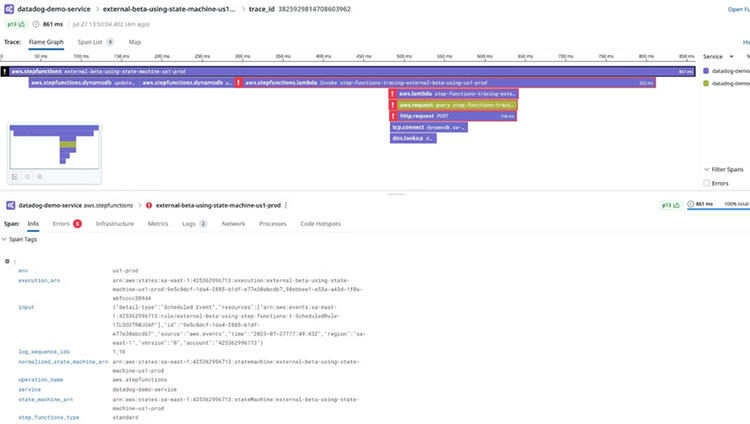The image size is (750, 424).
Task: Select the tcp.connect dynamodb span
Action: (x=429, y=127)
